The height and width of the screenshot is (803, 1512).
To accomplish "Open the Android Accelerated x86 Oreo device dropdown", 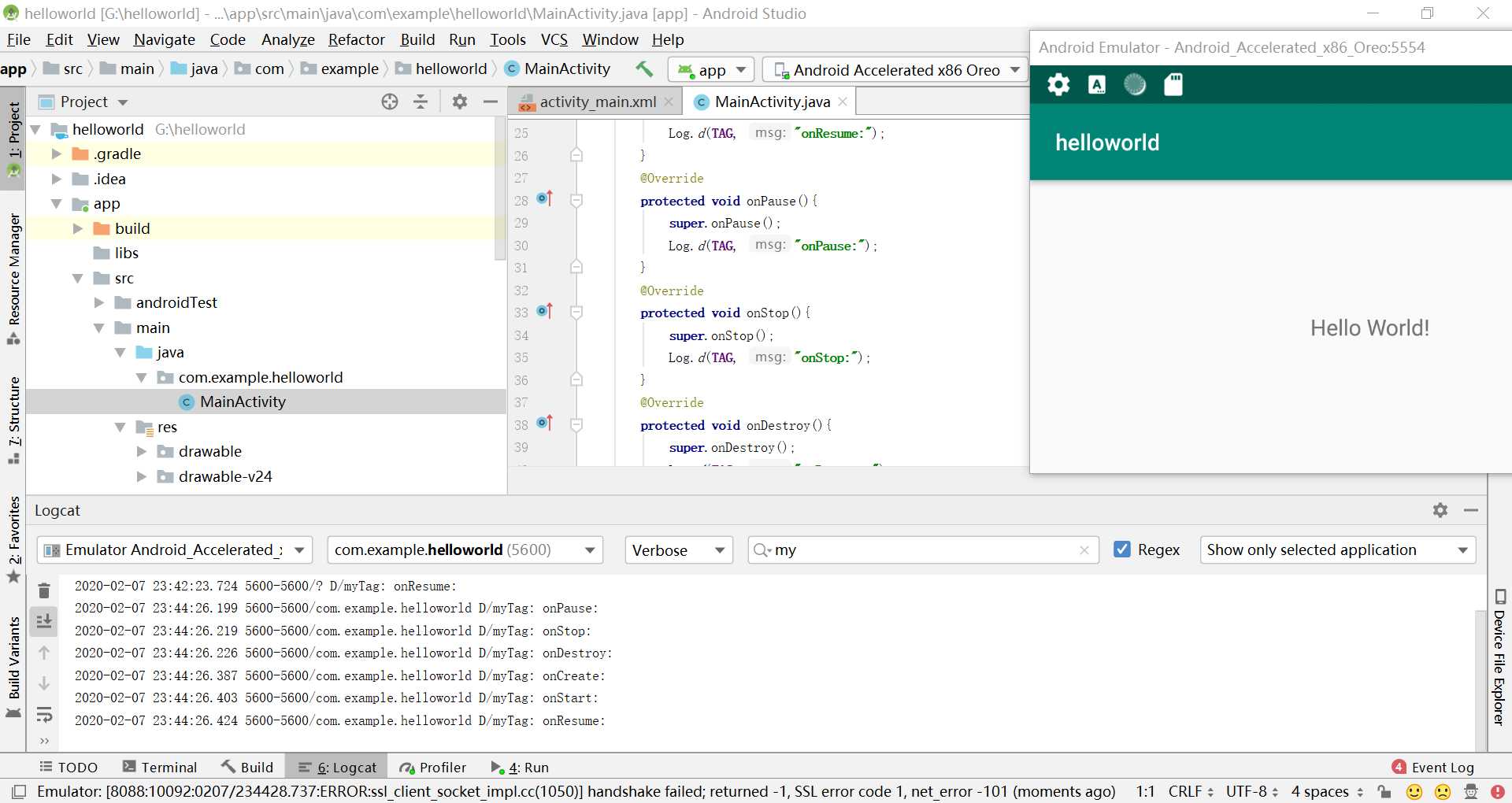I will [896, 70].
